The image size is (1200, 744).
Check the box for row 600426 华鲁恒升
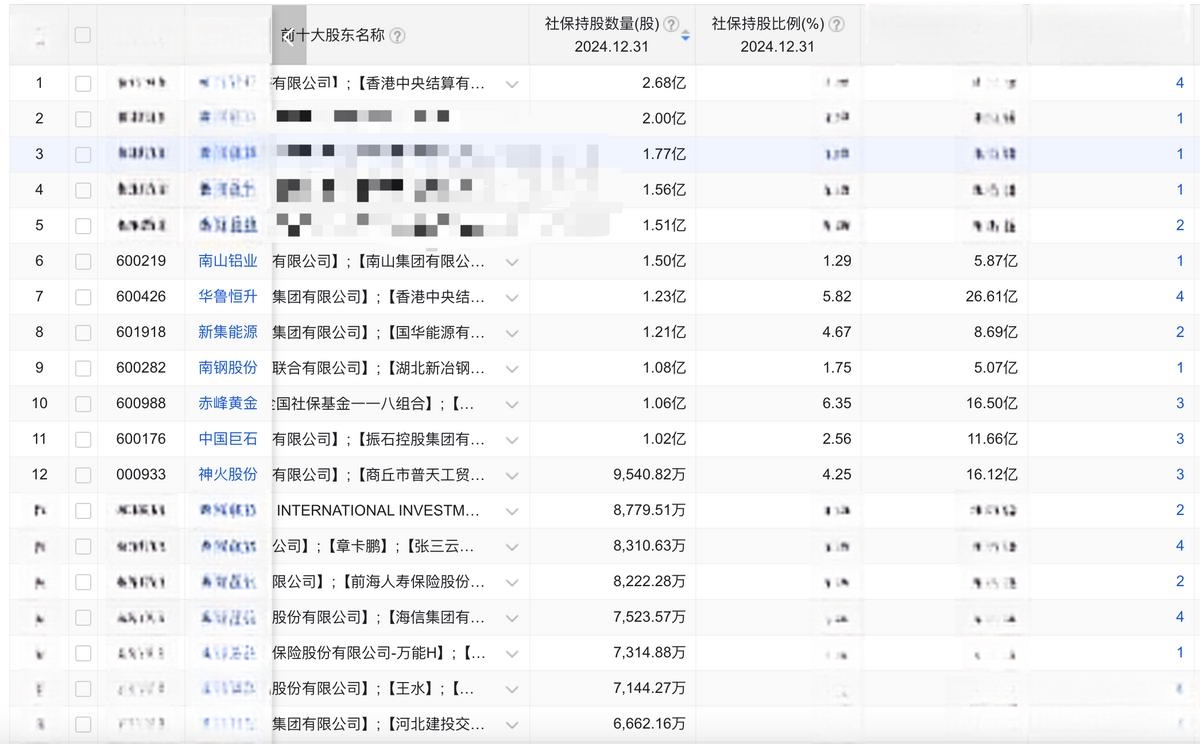[x=83, y=297]
